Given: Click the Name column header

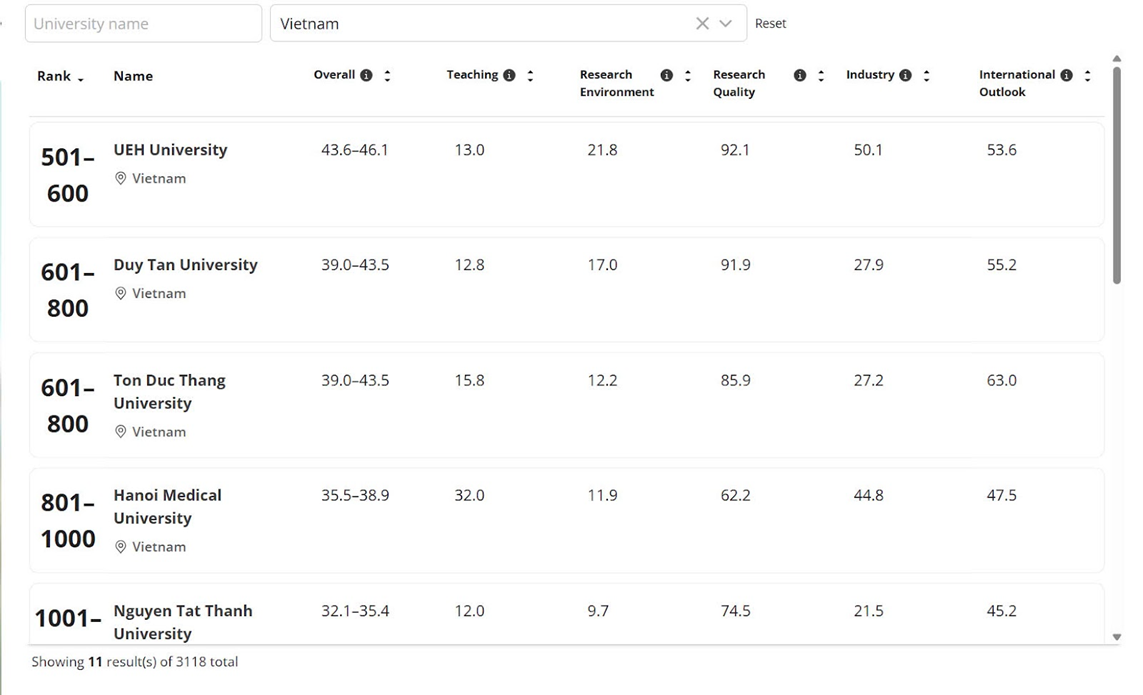Looking at the screenshot, I should [133, 76].
